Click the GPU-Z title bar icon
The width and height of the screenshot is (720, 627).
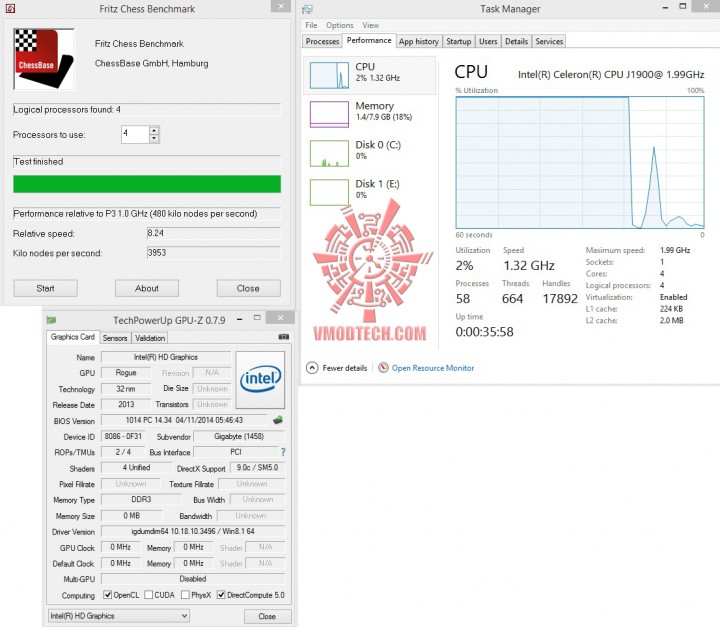tap(51, 320)
